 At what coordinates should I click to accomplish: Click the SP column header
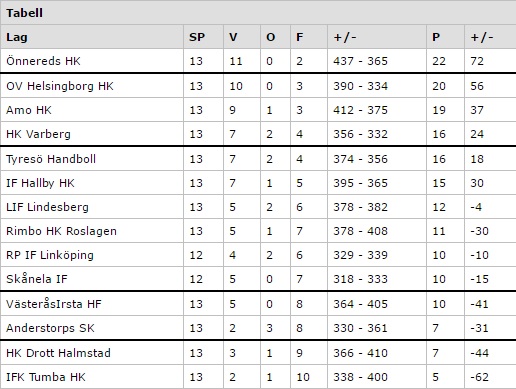(x=197, y=37)
